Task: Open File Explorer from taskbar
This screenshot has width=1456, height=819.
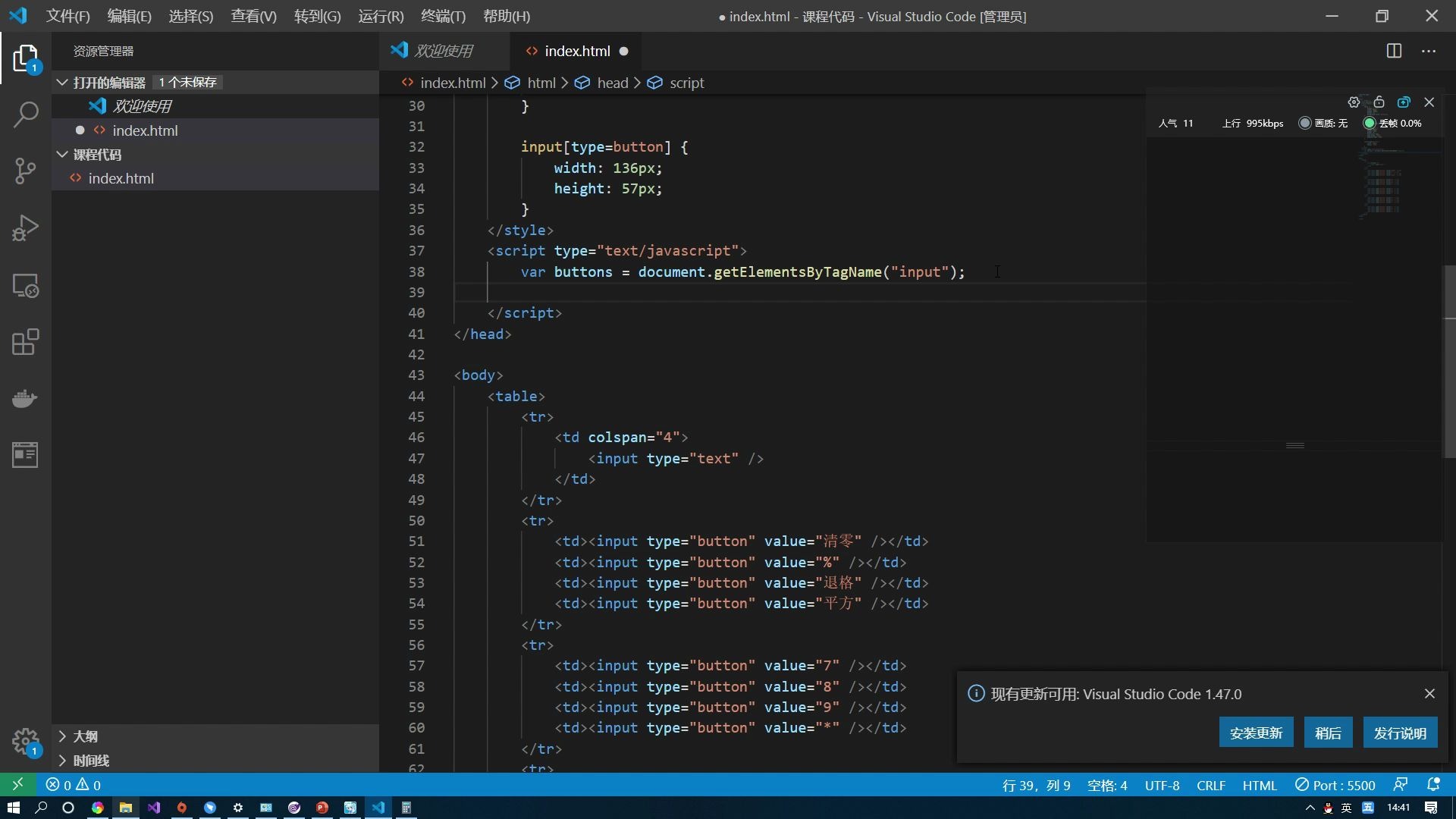Action: (126, 808)
